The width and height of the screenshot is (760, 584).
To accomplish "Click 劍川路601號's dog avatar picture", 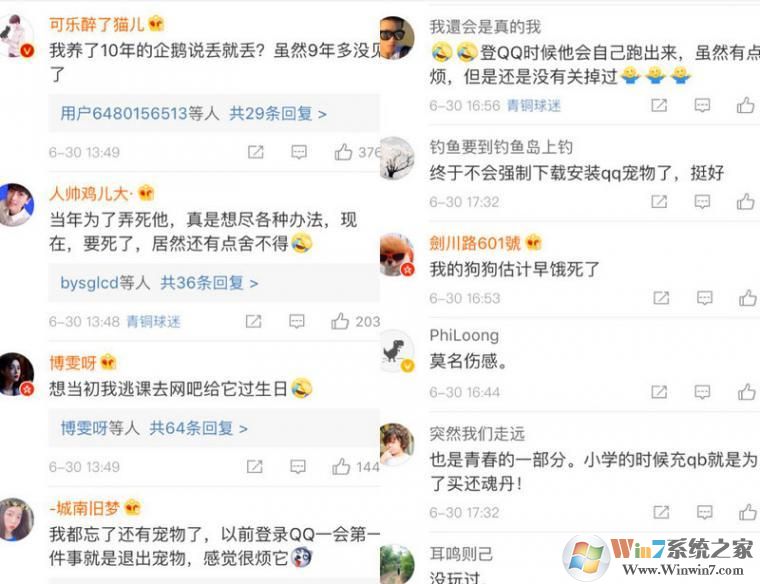I will pyautogui.click(x=397, y=255).
